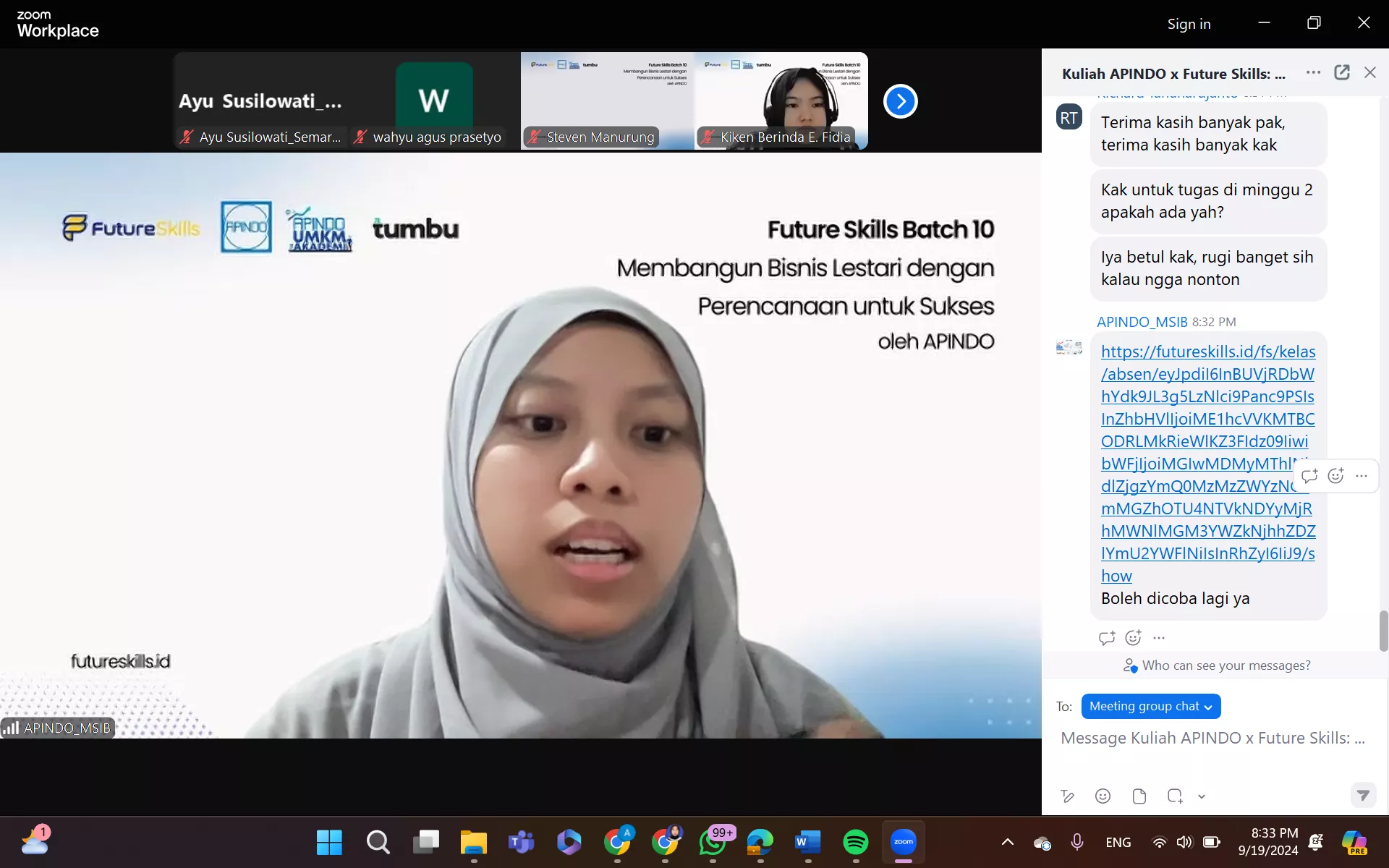Focus the 'Message Kuliah APINDO' input box
Viewport: 1389px width, 868px height.
(1213, 739)
